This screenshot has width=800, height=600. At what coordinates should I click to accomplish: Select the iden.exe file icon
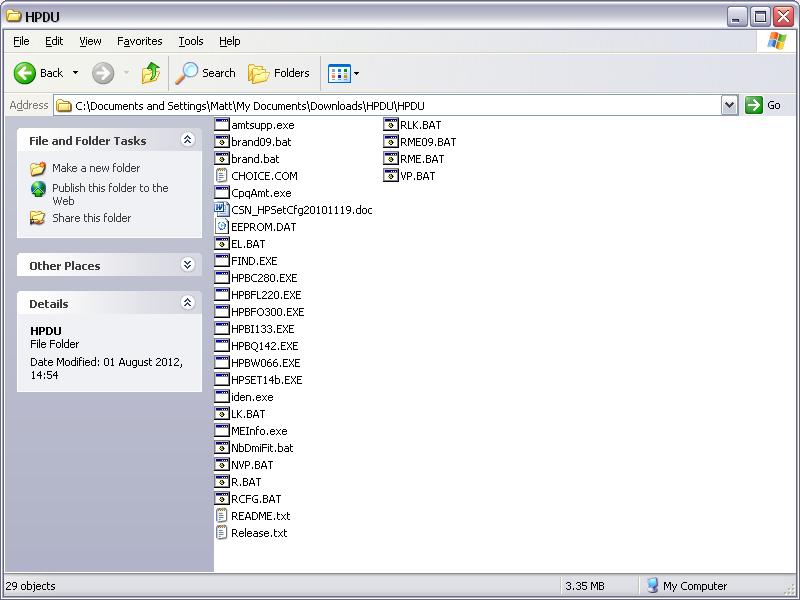222,396
